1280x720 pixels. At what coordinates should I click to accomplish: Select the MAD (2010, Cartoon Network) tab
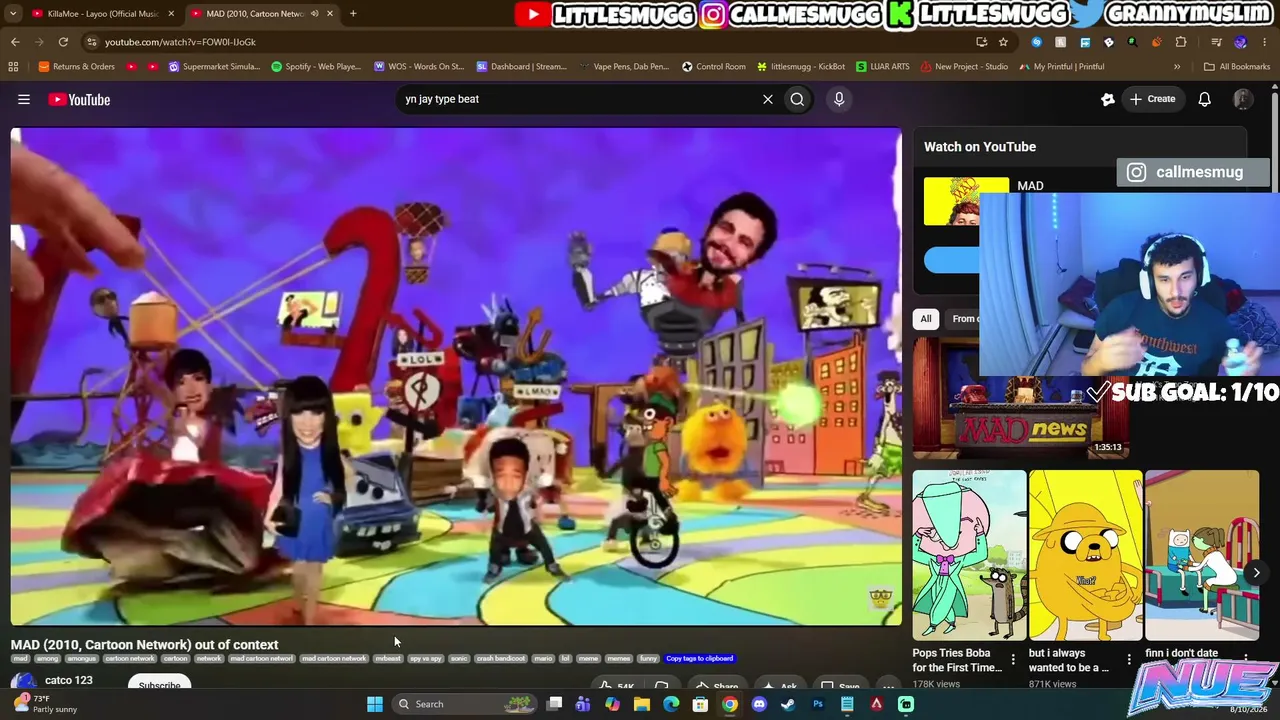[x=255, y=14]
